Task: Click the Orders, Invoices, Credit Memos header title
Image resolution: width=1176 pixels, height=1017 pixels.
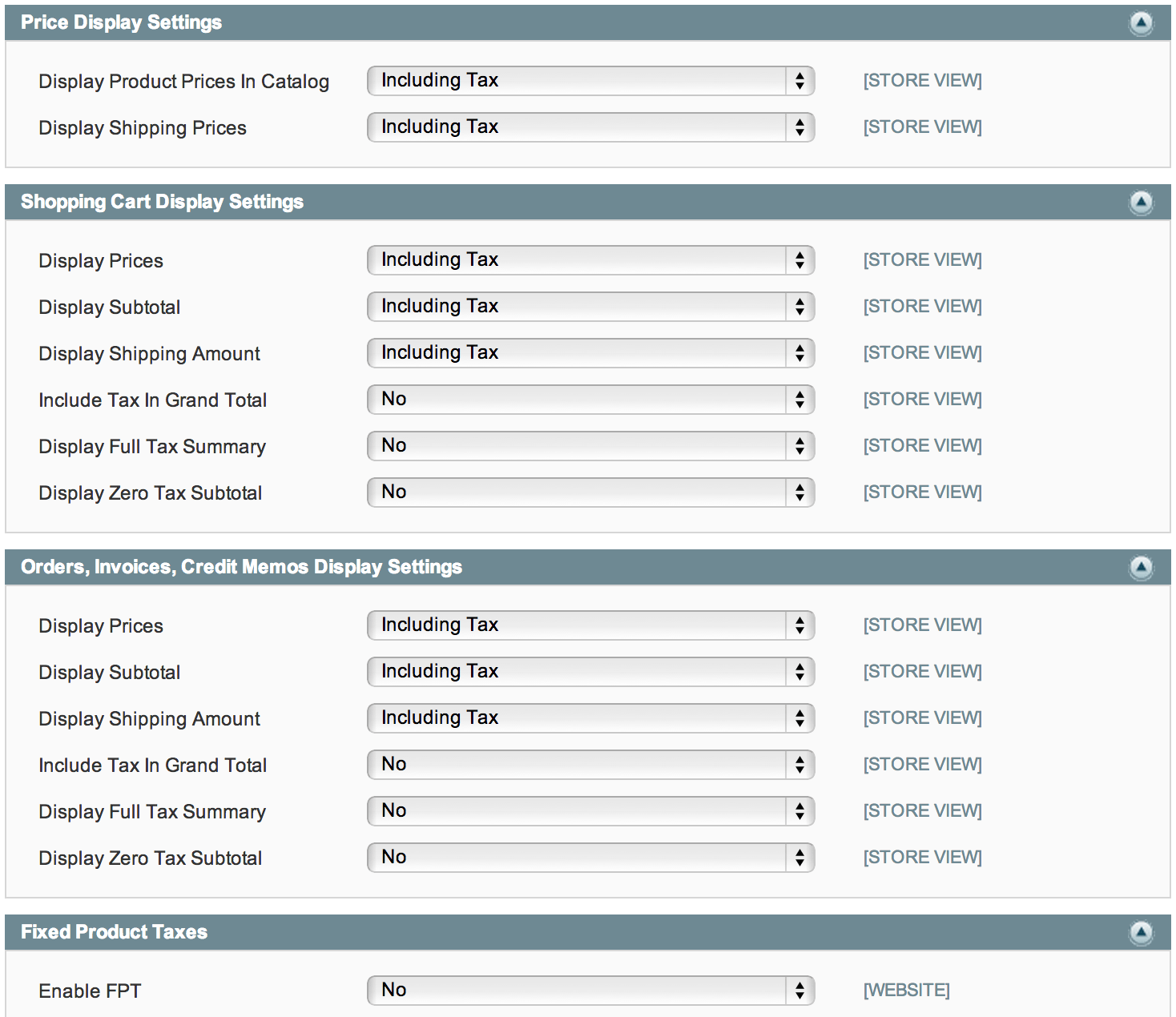Action: (x=241, y=567)
